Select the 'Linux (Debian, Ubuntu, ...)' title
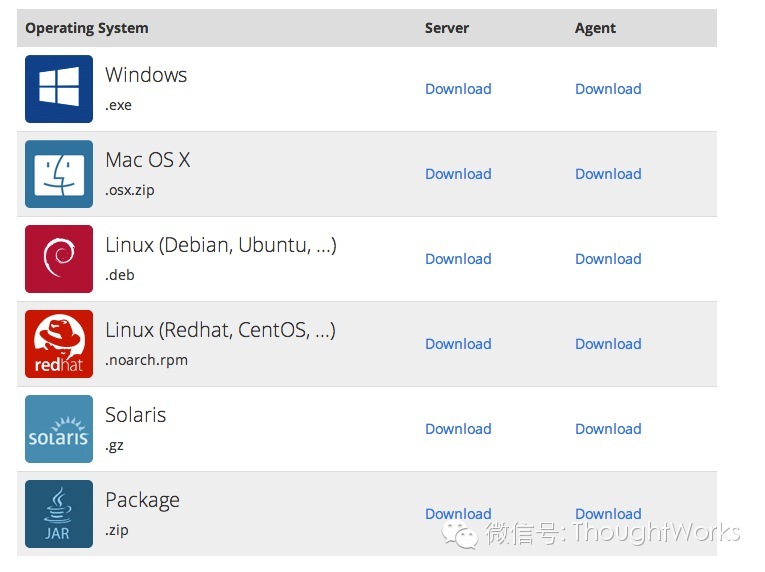Image resolution: width=765 pixels, height=572 pixels. [221, 245]
